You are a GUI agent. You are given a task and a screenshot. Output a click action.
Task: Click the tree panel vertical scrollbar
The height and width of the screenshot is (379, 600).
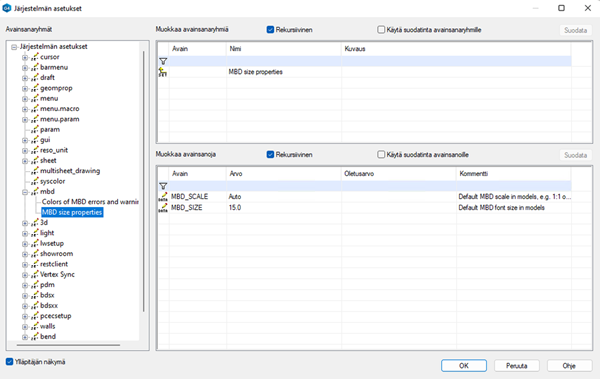(144, 181)
